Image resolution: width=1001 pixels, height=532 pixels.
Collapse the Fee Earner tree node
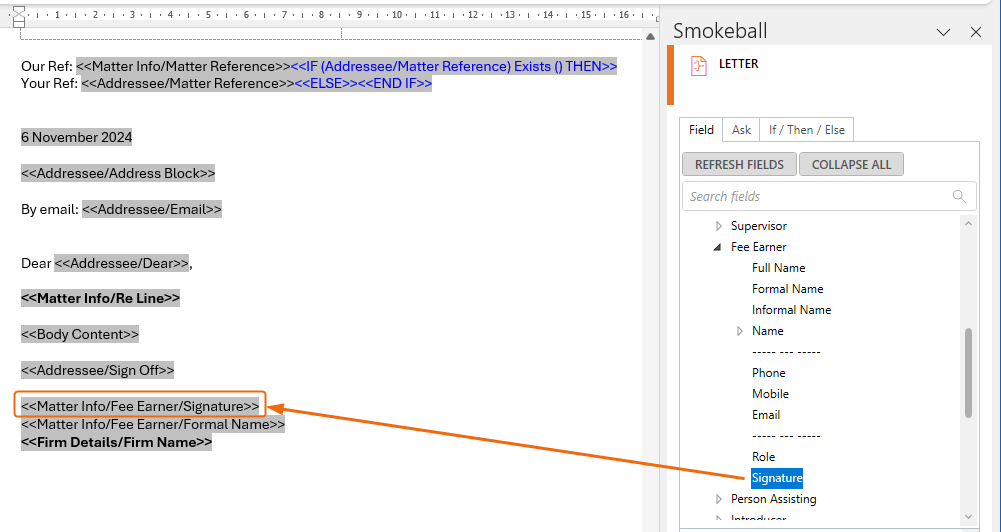tap(718, 247)
